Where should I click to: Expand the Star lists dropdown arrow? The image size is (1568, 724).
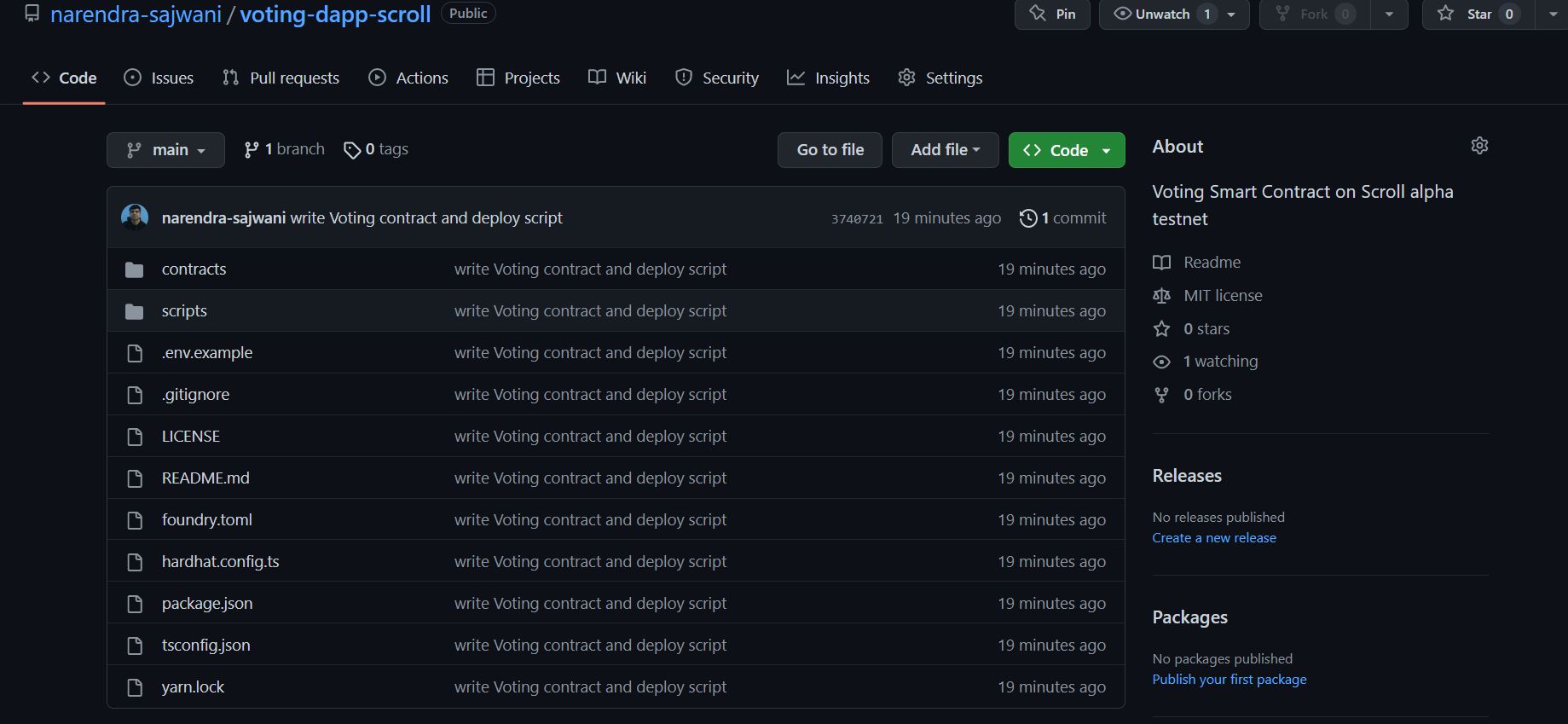click(1552, 14)
